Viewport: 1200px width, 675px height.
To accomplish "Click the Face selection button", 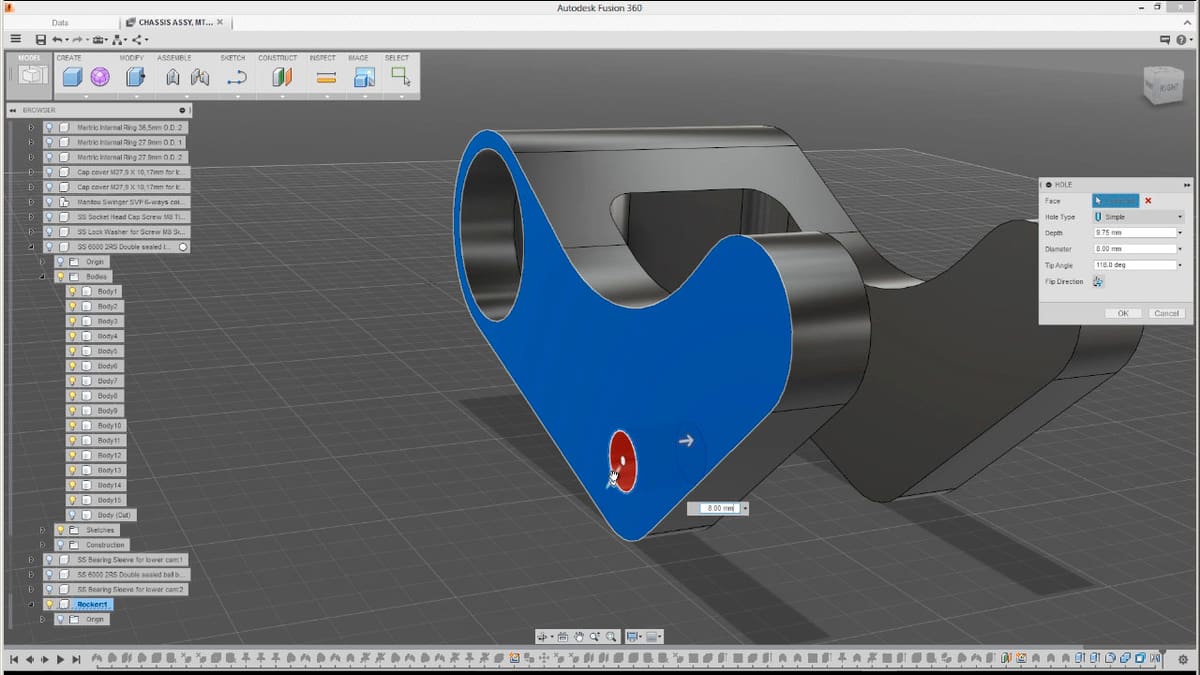I will pos(1116,201).
